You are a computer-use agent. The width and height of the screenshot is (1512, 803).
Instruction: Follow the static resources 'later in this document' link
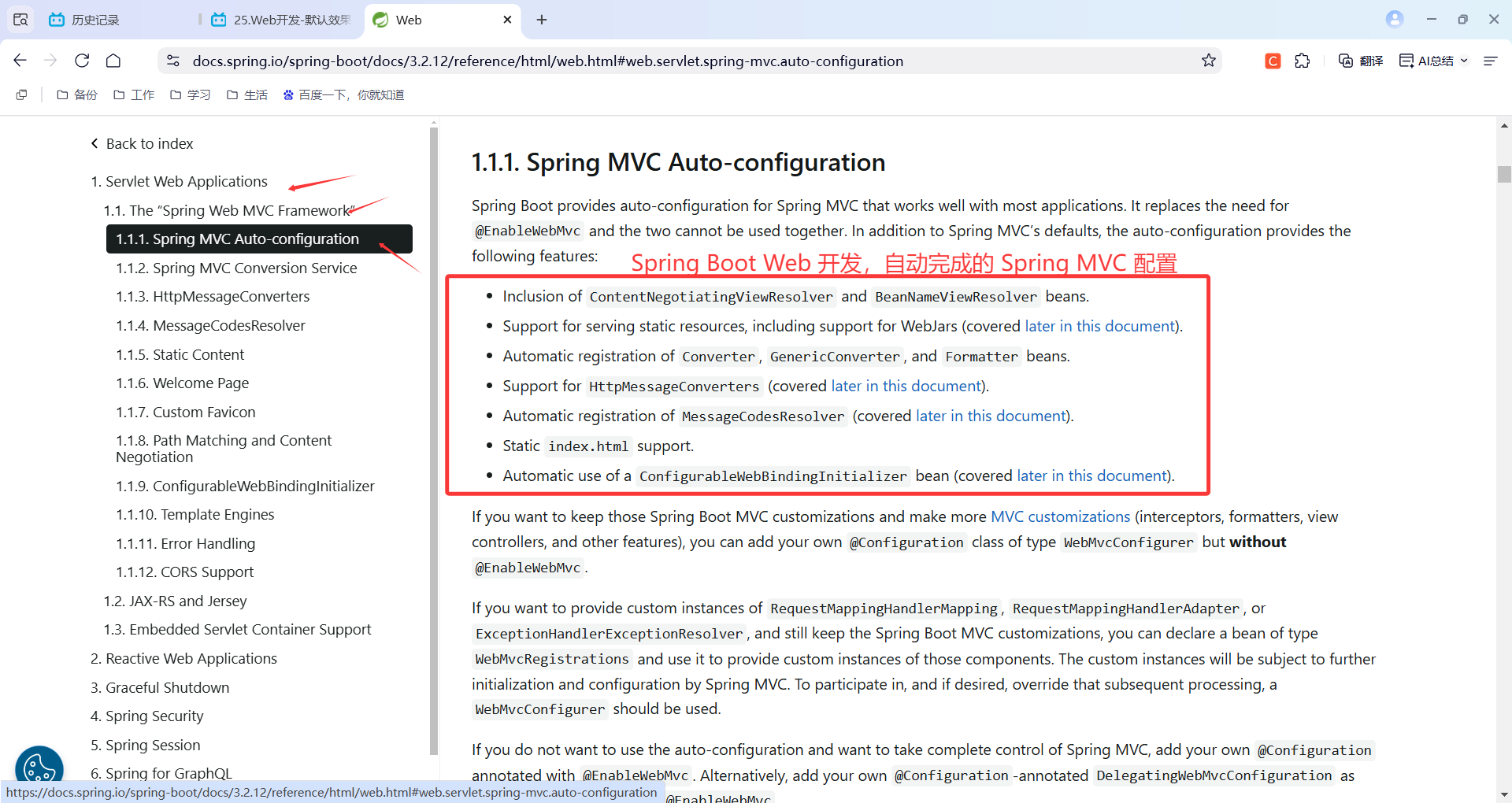(1099, 326)
